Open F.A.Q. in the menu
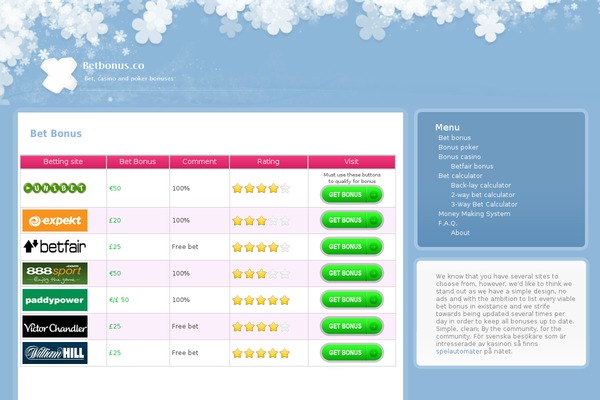600x400 pixels. click(447, 223)
